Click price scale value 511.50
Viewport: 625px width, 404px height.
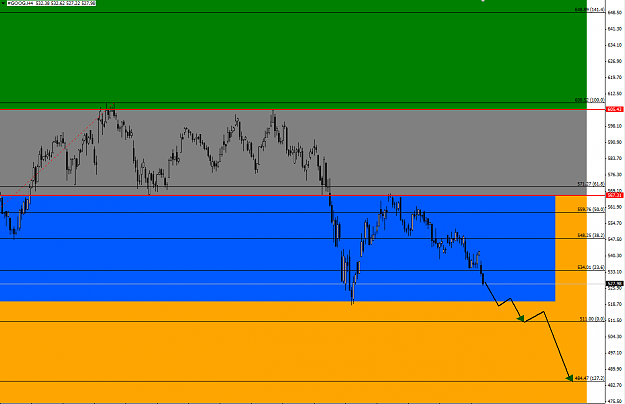point(614,320)
